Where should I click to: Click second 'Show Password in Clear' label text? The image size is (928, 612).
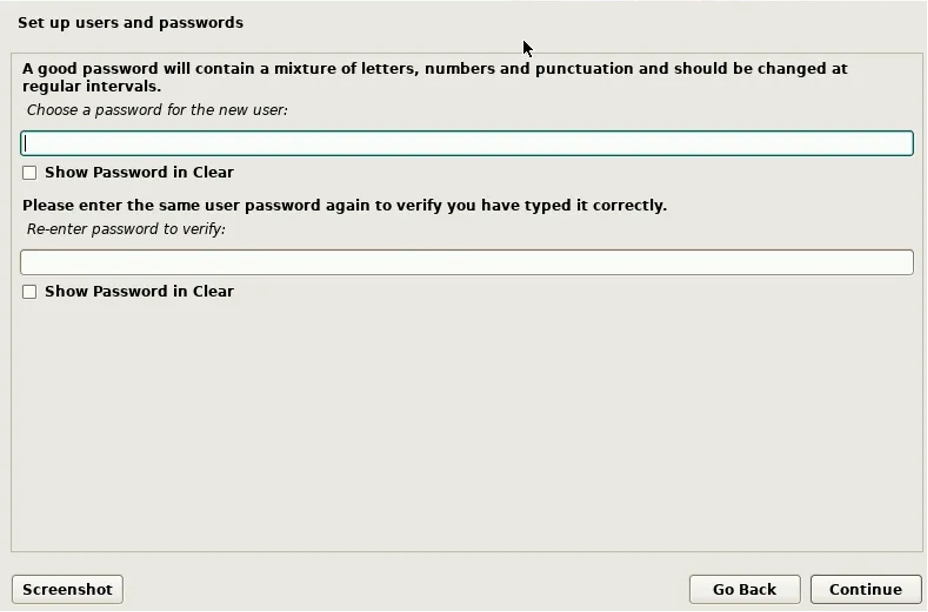pos(139,291)
